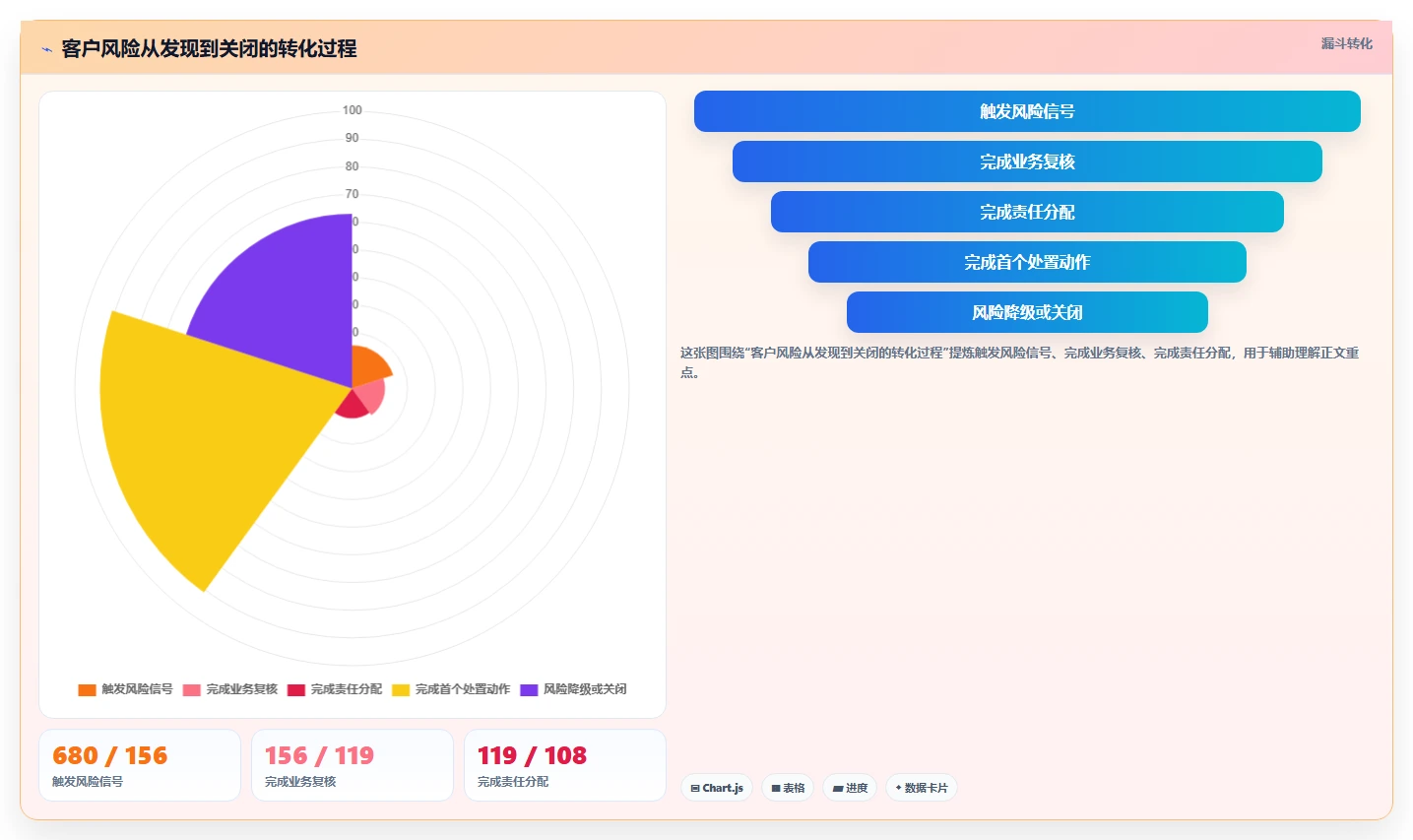
Task: Select the 完成业务复核 funnel bar
Action: coord(1027,162)
